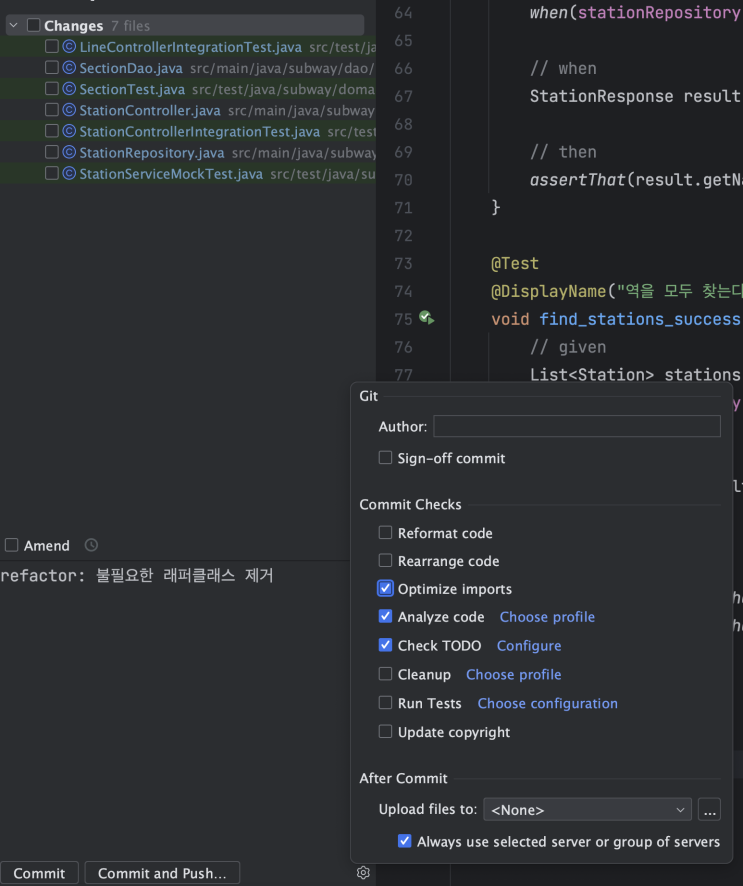
Task: Open Choose profile link for Cleanup
Action: pos(514,675)
